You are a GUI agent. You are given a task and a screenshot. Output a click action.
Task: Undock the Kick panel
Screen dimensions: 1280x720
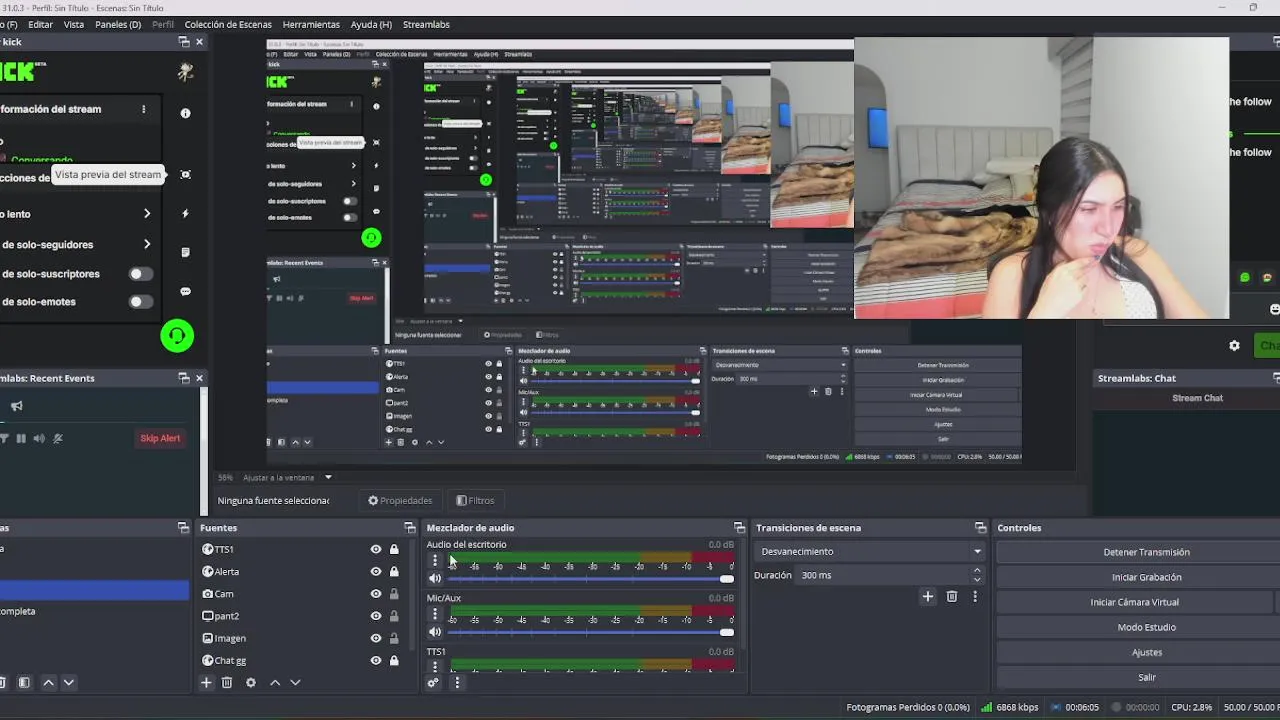click(x=184, y=41)
